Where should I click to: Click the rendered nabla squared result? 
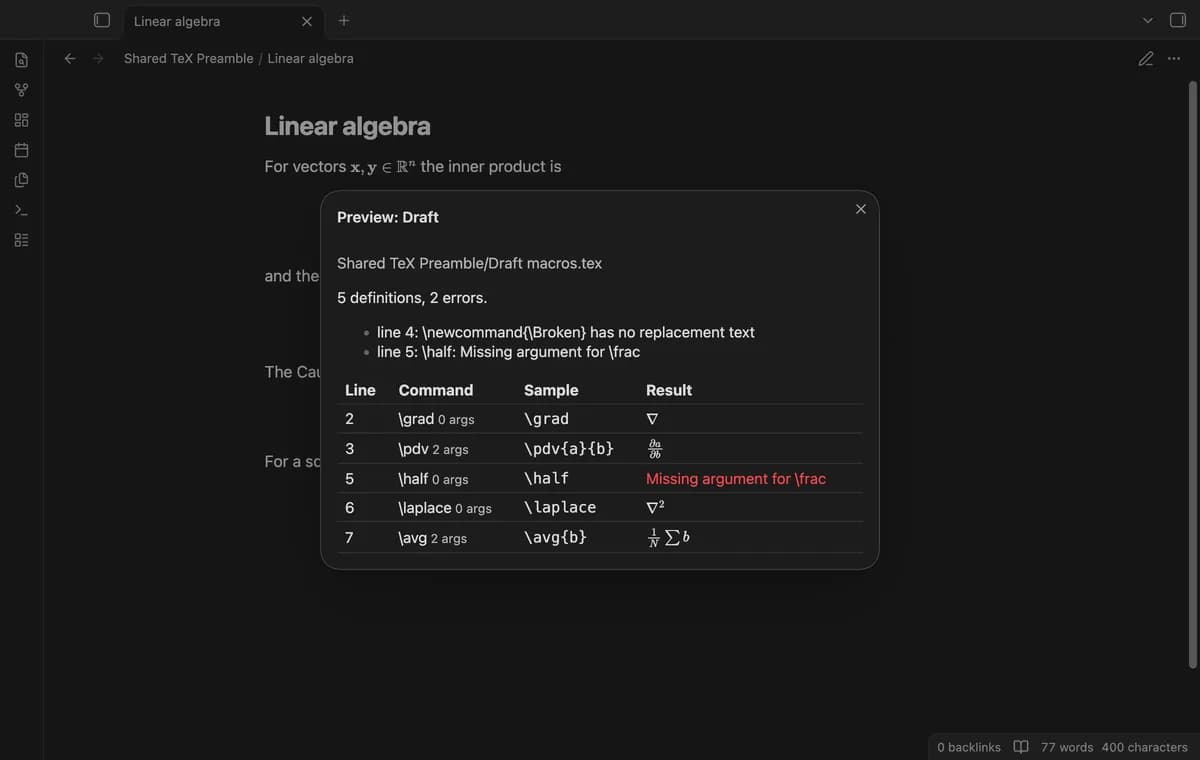656,507
